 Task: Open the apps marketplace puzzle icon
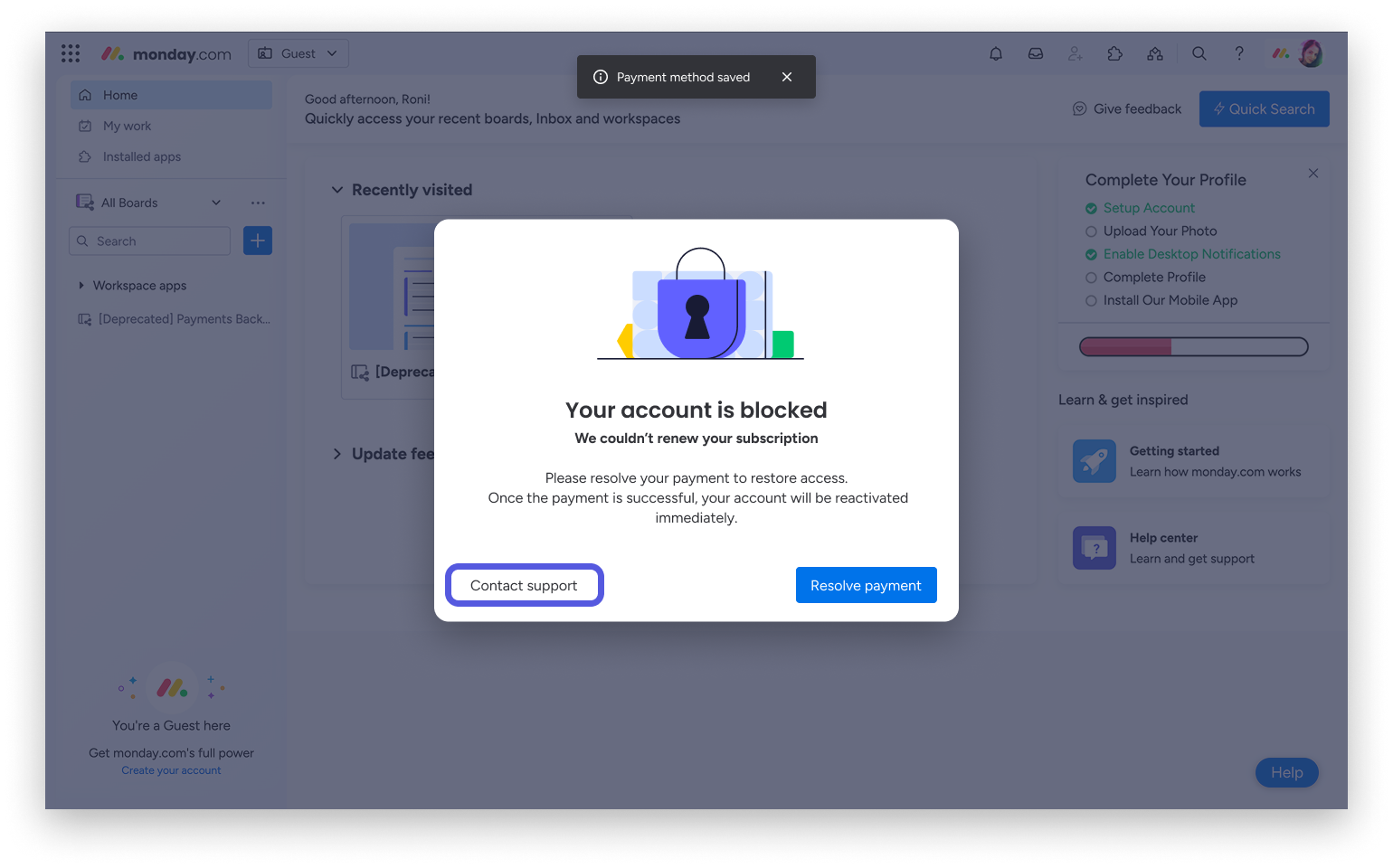(1115, 54)
